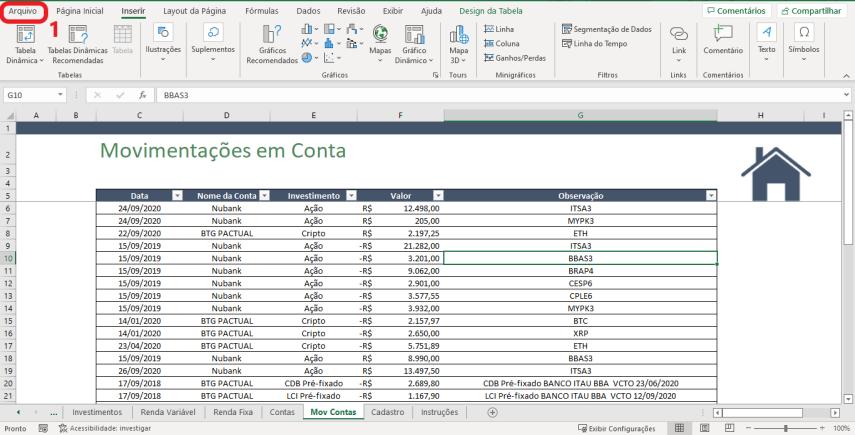Screen dimensions: 855x435
Task: Switch to Design da Tabela tab
Action: coord(491,11)
